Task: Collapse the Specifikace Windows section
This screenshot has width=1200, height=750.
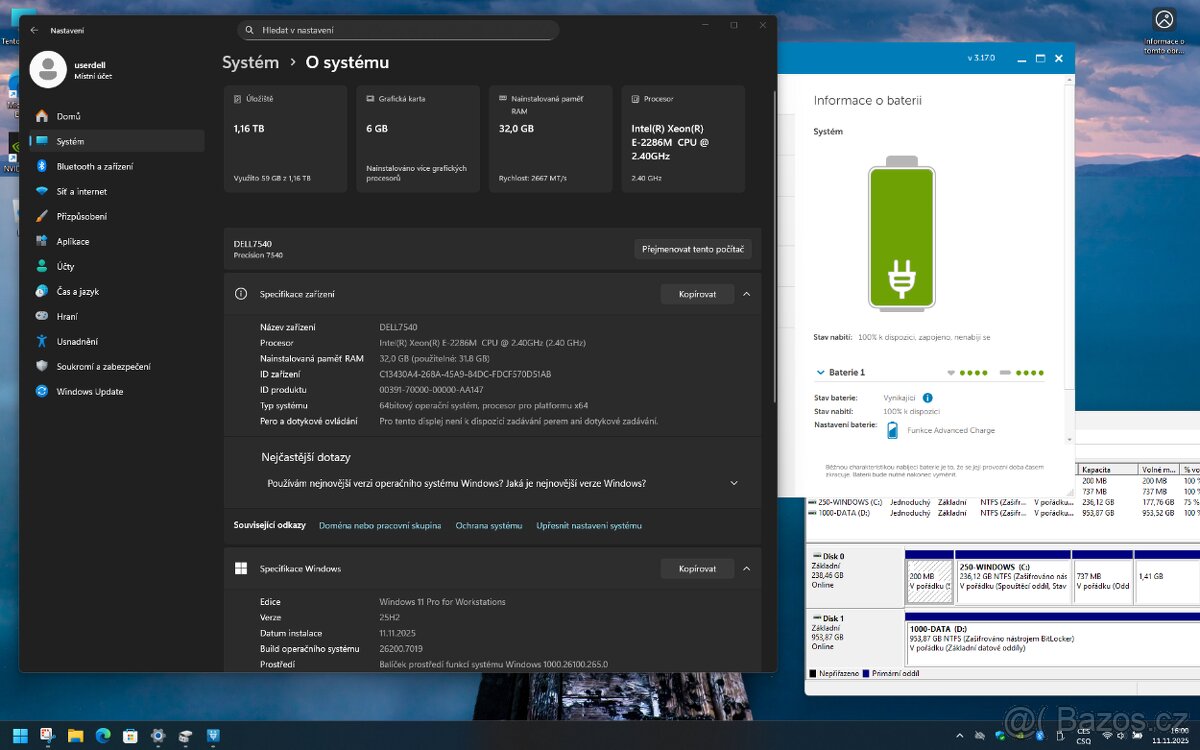Action: pos(746,568)
